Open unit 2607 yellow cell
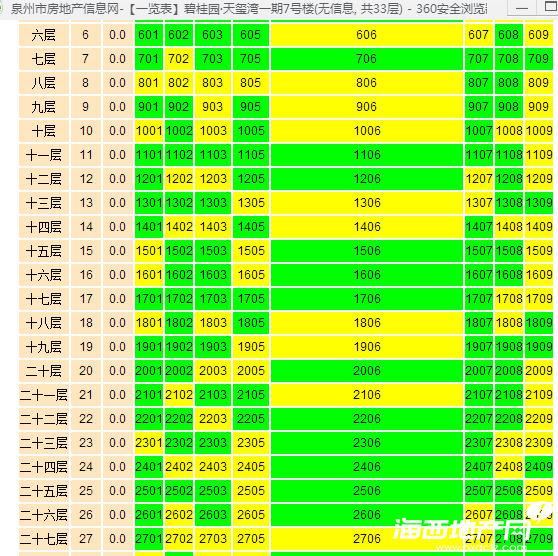Viewport: 558px width, 556px height. pyautogui.click(x=479, y=515)
